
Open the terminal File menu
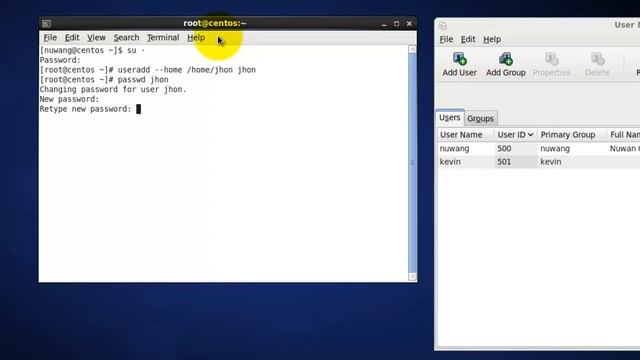(50, 38)
